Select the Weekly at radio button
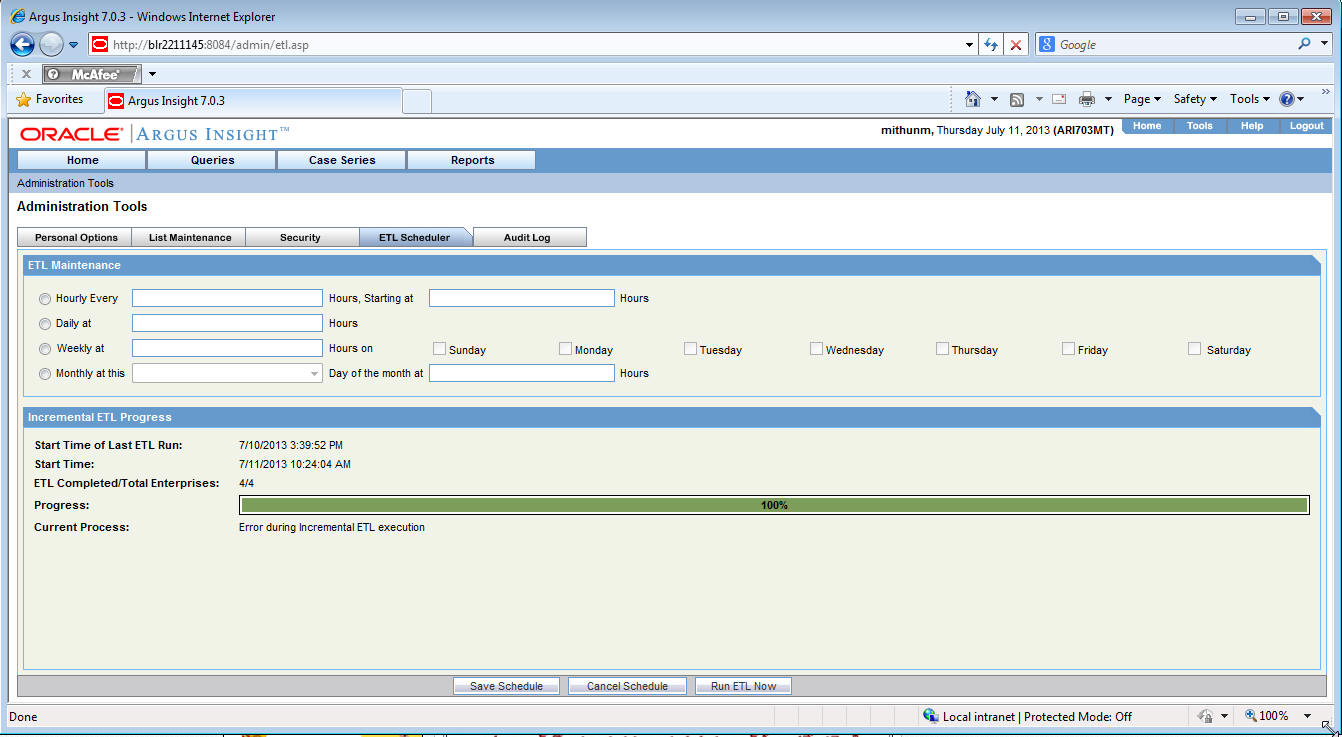The height and width of the screenshot is (737, 1342). point(45,349)
